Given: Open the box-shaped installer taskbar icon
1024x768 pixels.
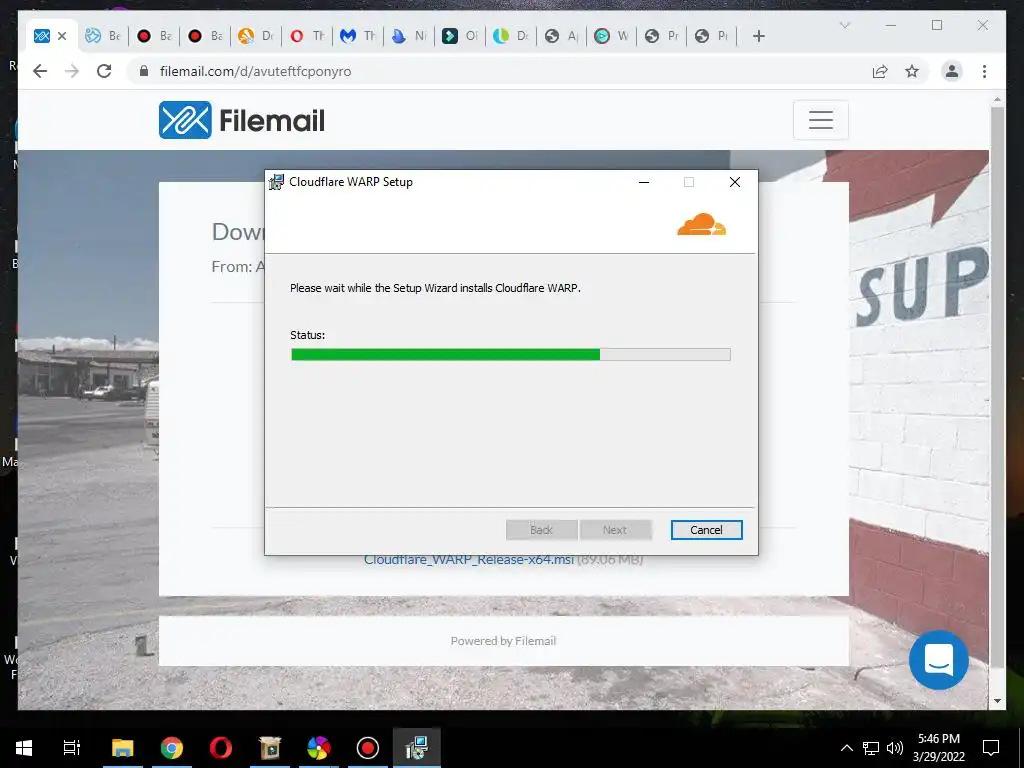Looking at the screenshot, I should 270,748.
